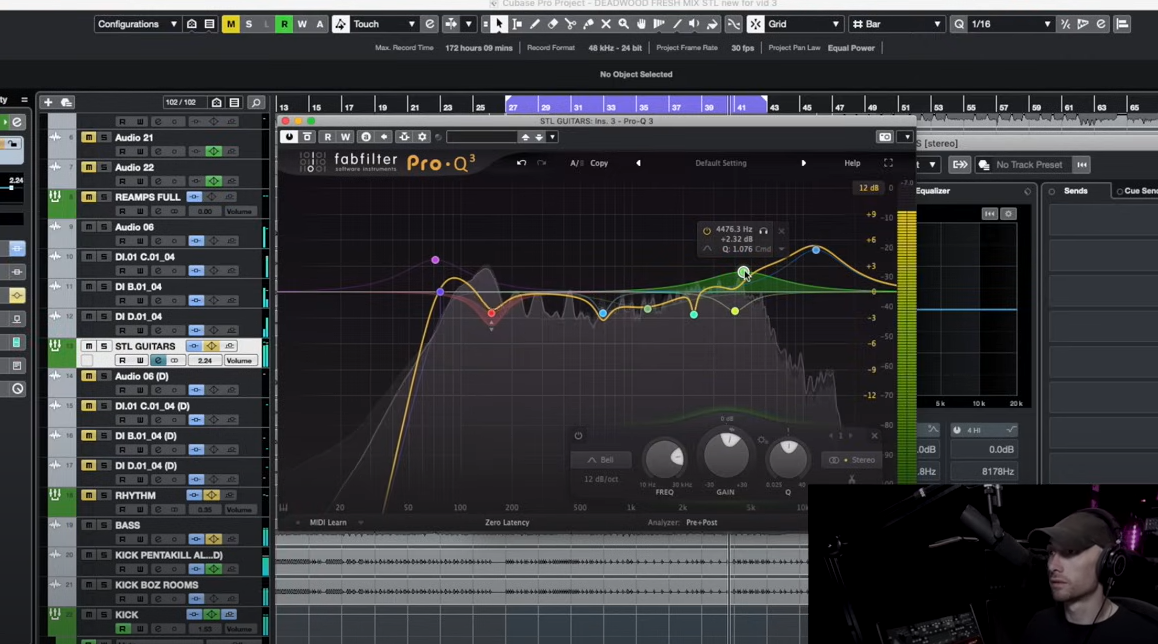The width and height of the screenshot is (1158, 644).
Task: Toggle global Read R automation button
Action: pos(284,24)
